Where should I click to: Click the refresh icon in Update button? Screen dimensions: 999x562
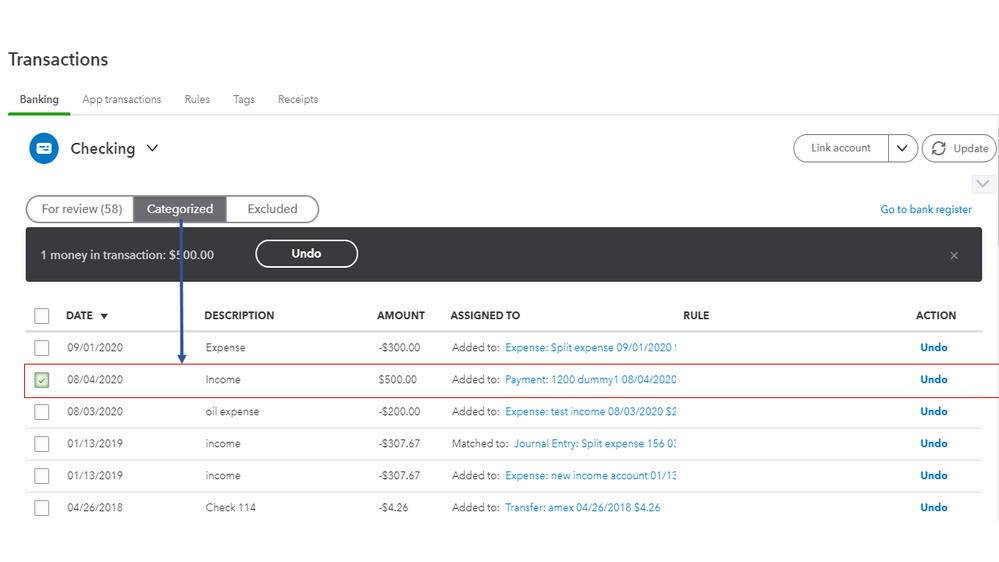938,148
